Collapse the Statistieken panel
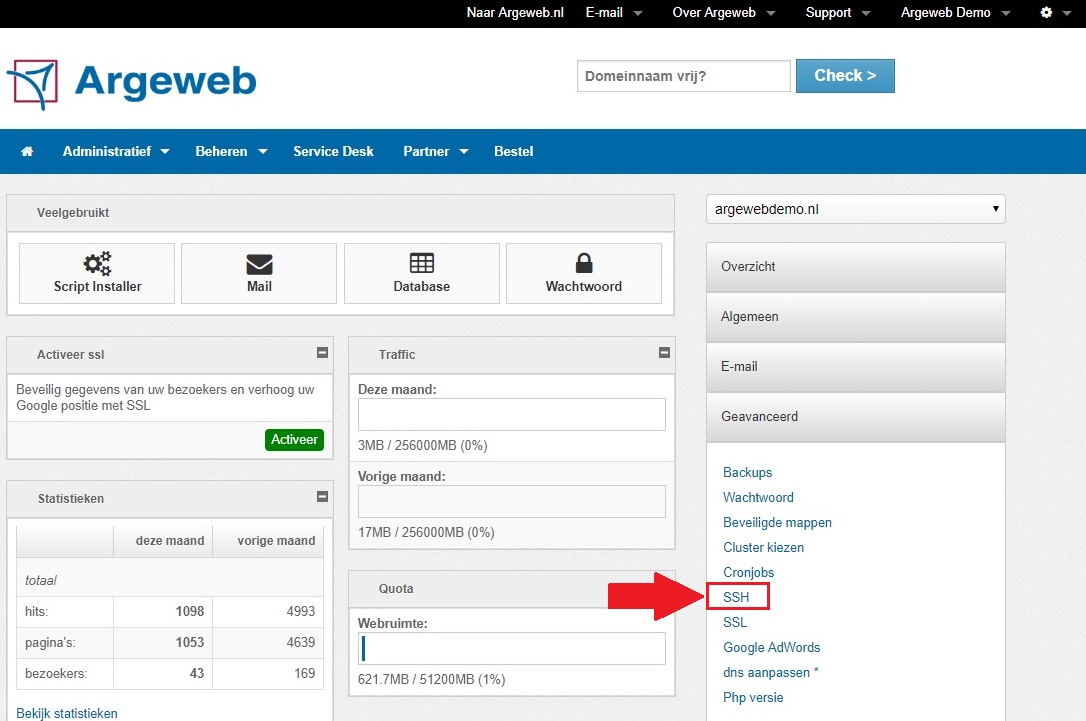Viewport: 1086px width, 721px height. [322, 497]
